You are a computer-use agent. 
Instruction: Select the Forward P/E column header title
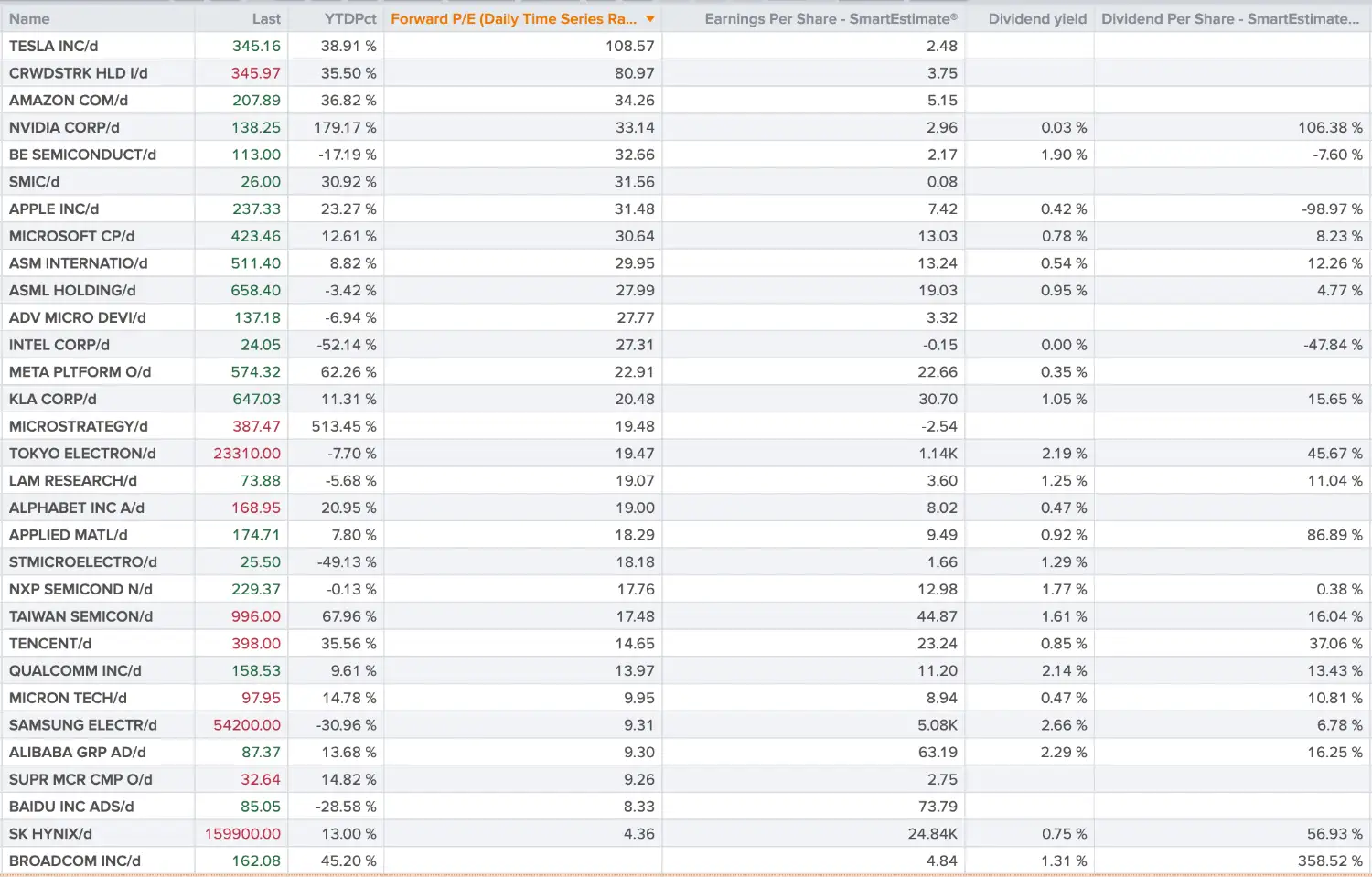point(513,19)
